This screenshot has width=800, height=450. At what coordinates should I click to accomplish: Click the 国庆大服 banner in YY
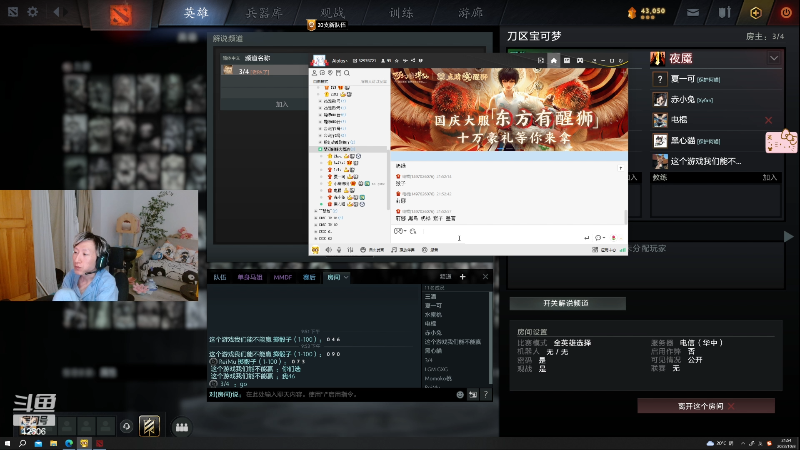509,109
